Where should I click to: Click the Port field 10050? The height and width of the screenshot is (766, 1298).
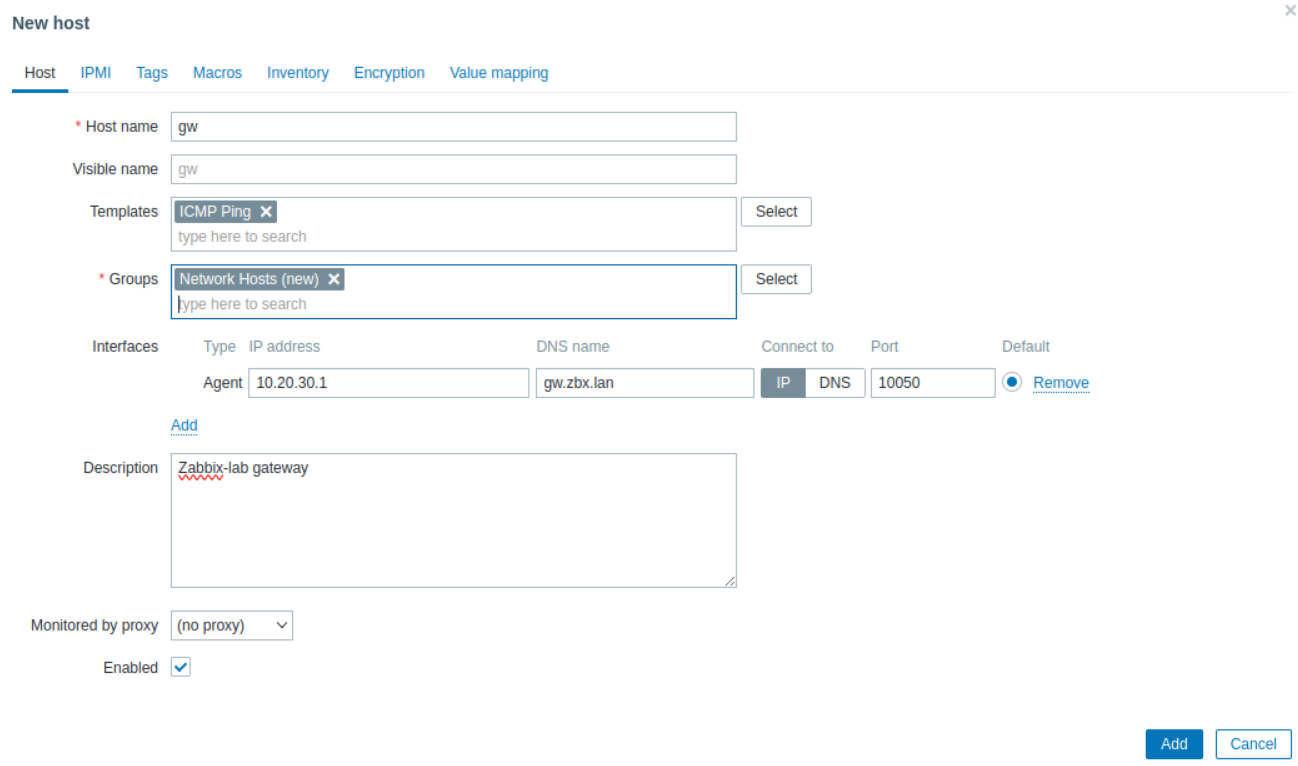coord(933,383)
